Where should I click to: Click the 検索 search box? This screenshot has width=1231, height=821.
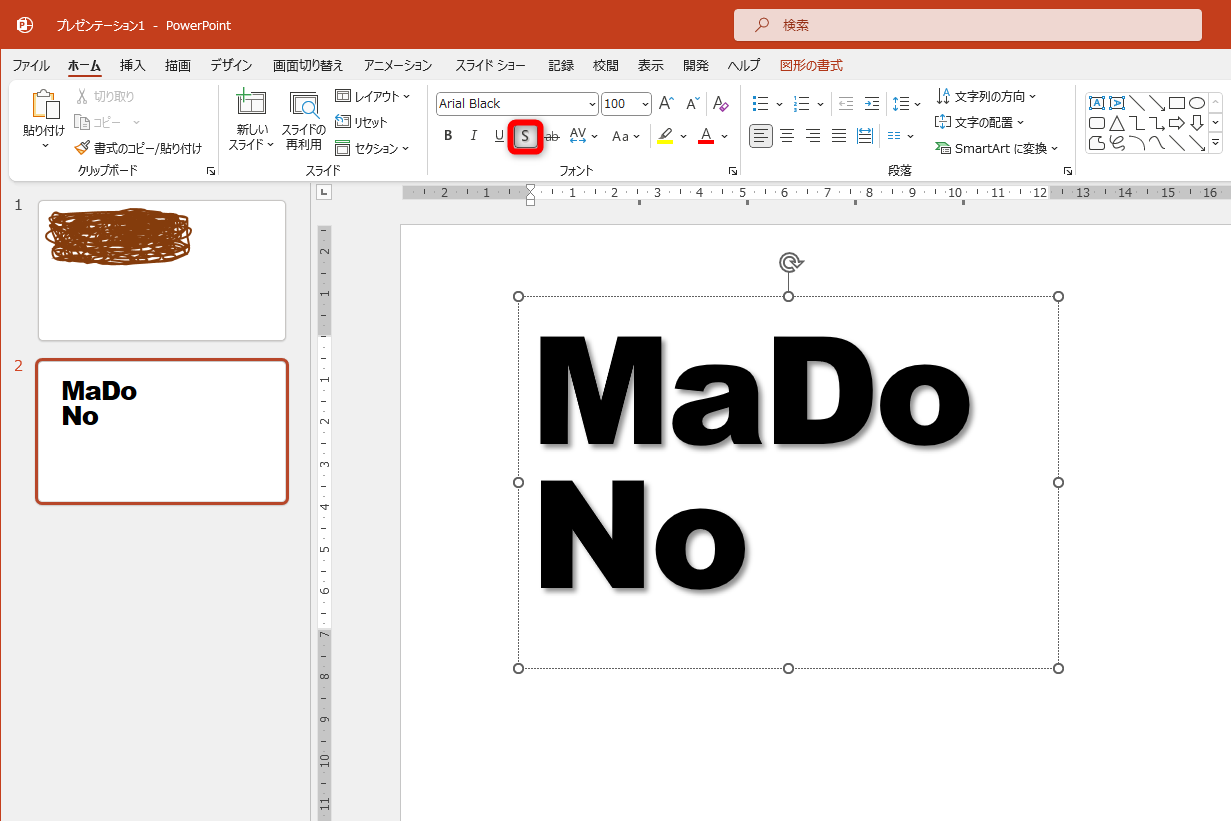pyautogui.click(x=968, y=25)
